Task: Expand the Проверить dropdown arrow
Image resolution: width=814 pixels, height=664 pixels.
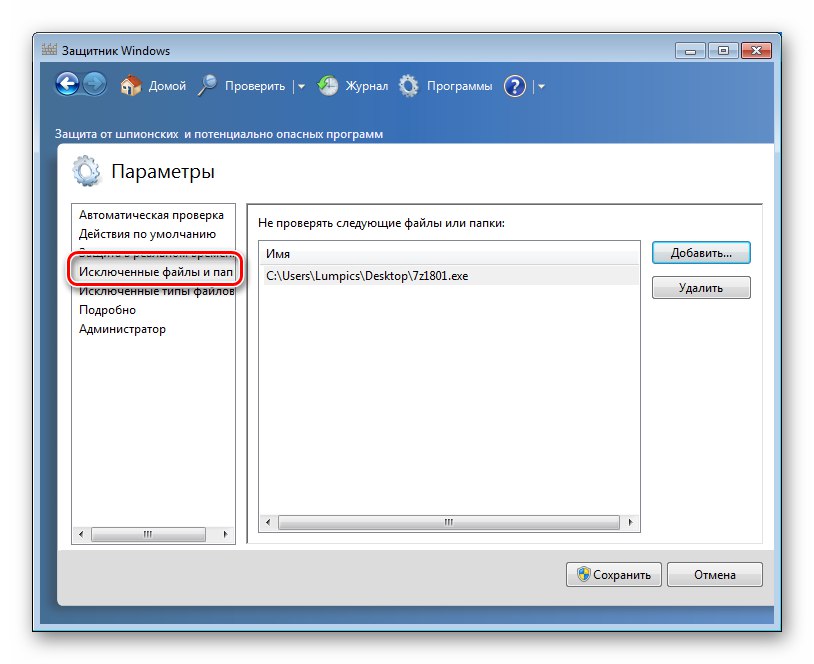Action: (x=301, y=87)
